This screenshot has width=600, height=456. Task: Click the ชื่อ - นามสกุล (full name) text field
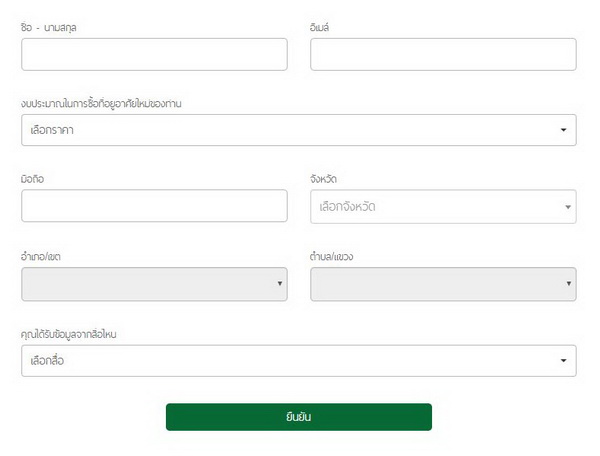click(x=154, y=54)
